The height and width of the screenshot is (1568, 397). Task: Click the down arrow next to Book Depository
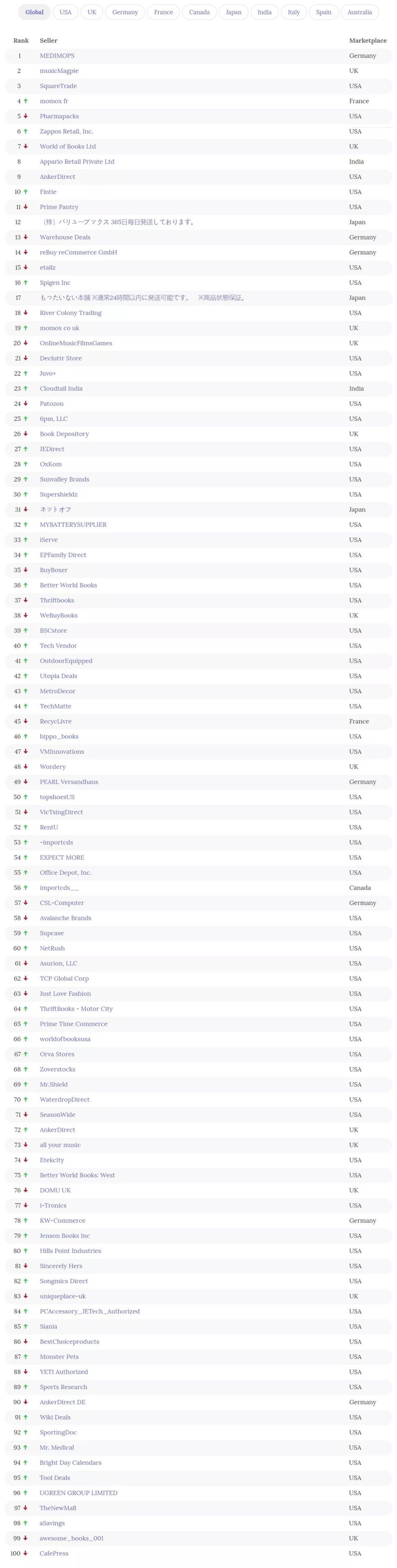pyautogui.click(x=25, y=434)
